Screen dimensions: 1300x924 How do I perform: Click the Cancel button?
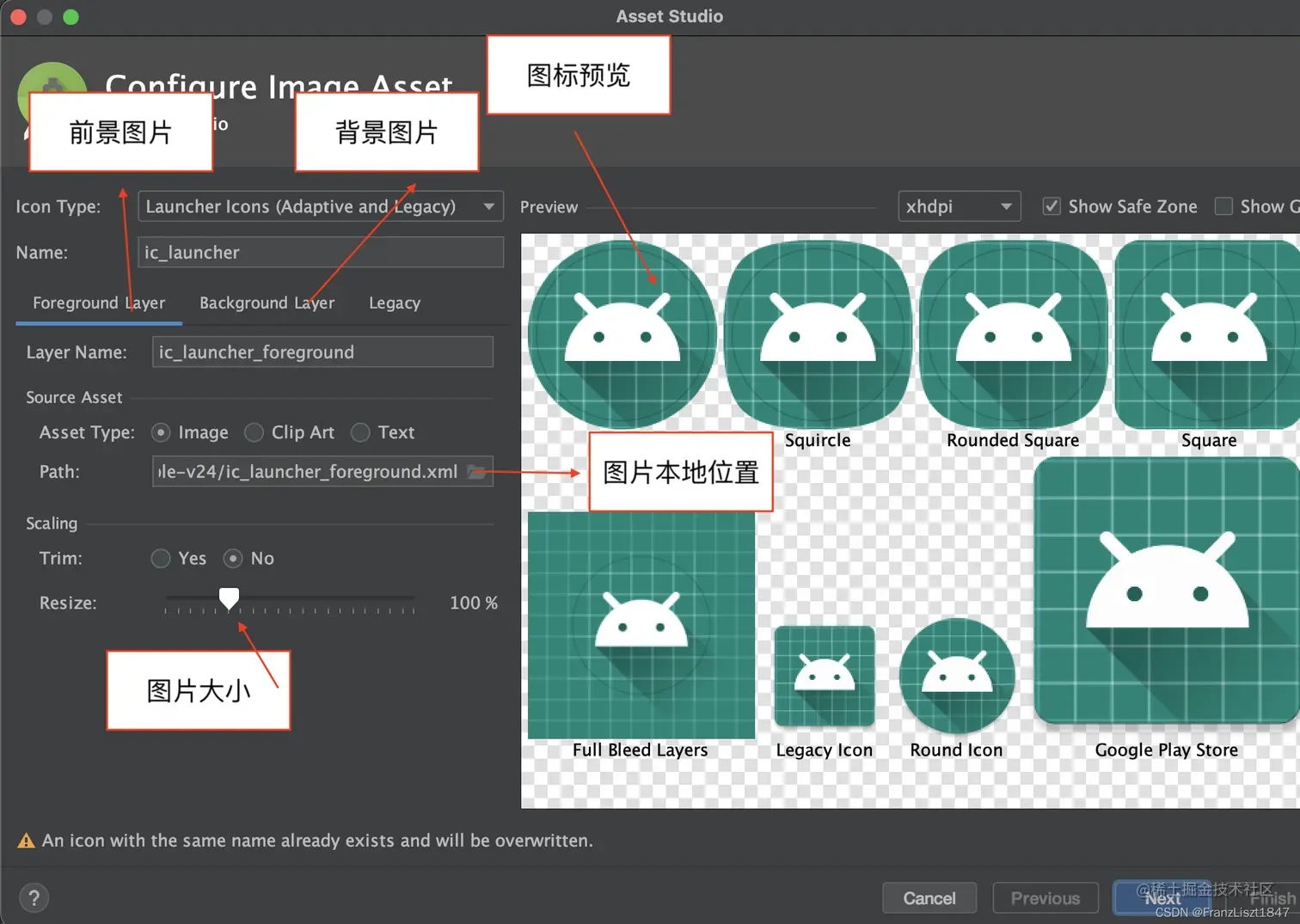tap(929, 898)
